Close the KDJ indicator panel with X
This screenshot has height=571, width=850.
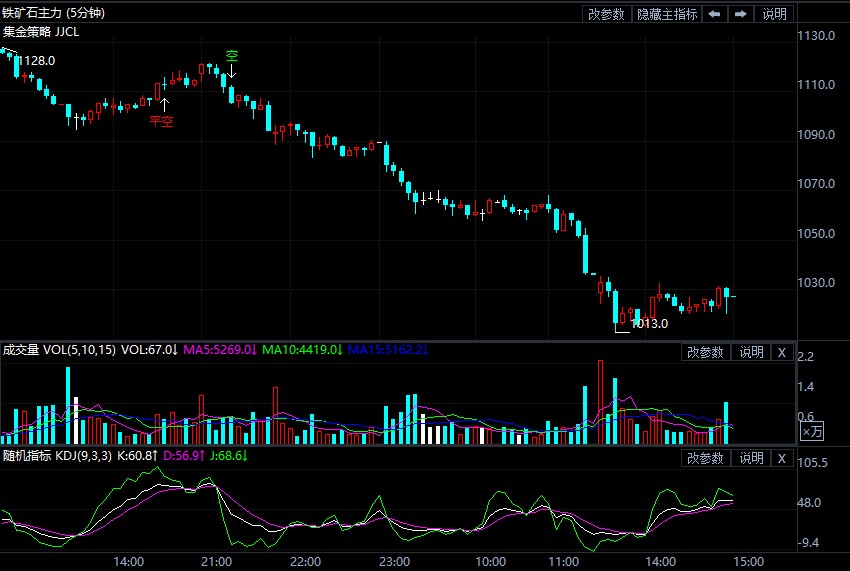coord(782,458)
